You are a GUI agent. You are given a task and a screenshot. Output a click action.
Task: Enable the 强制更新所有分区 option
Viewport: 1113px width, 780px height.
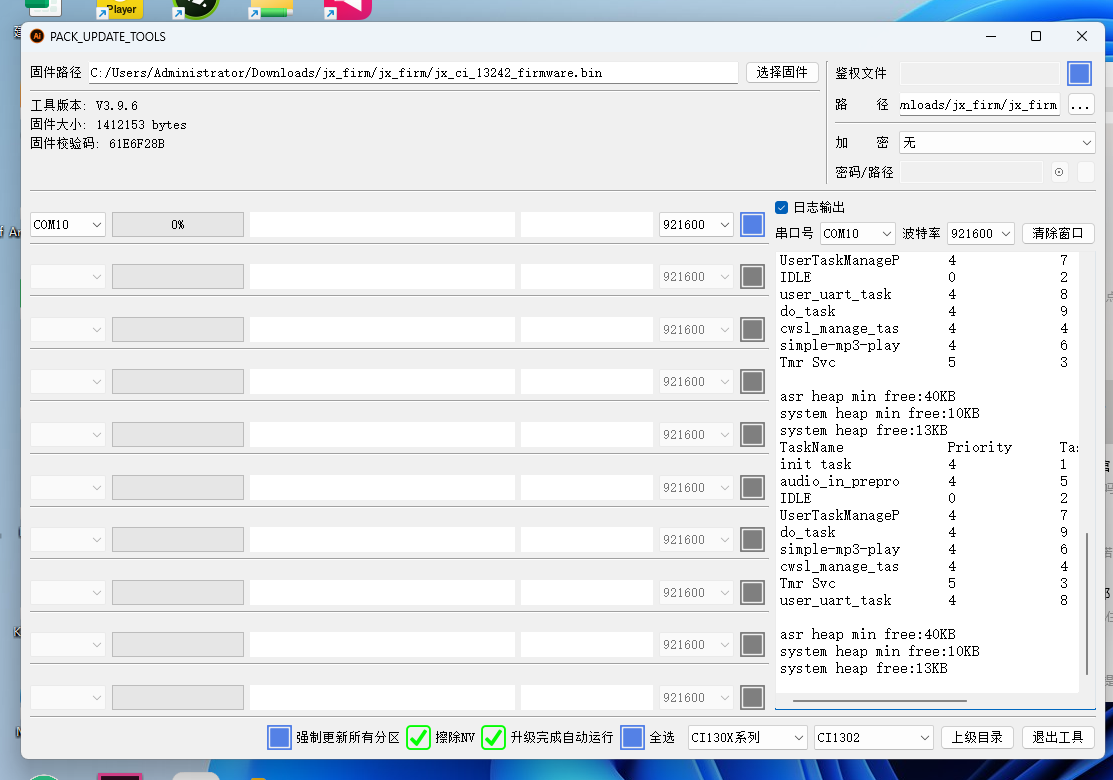[280, 738]
